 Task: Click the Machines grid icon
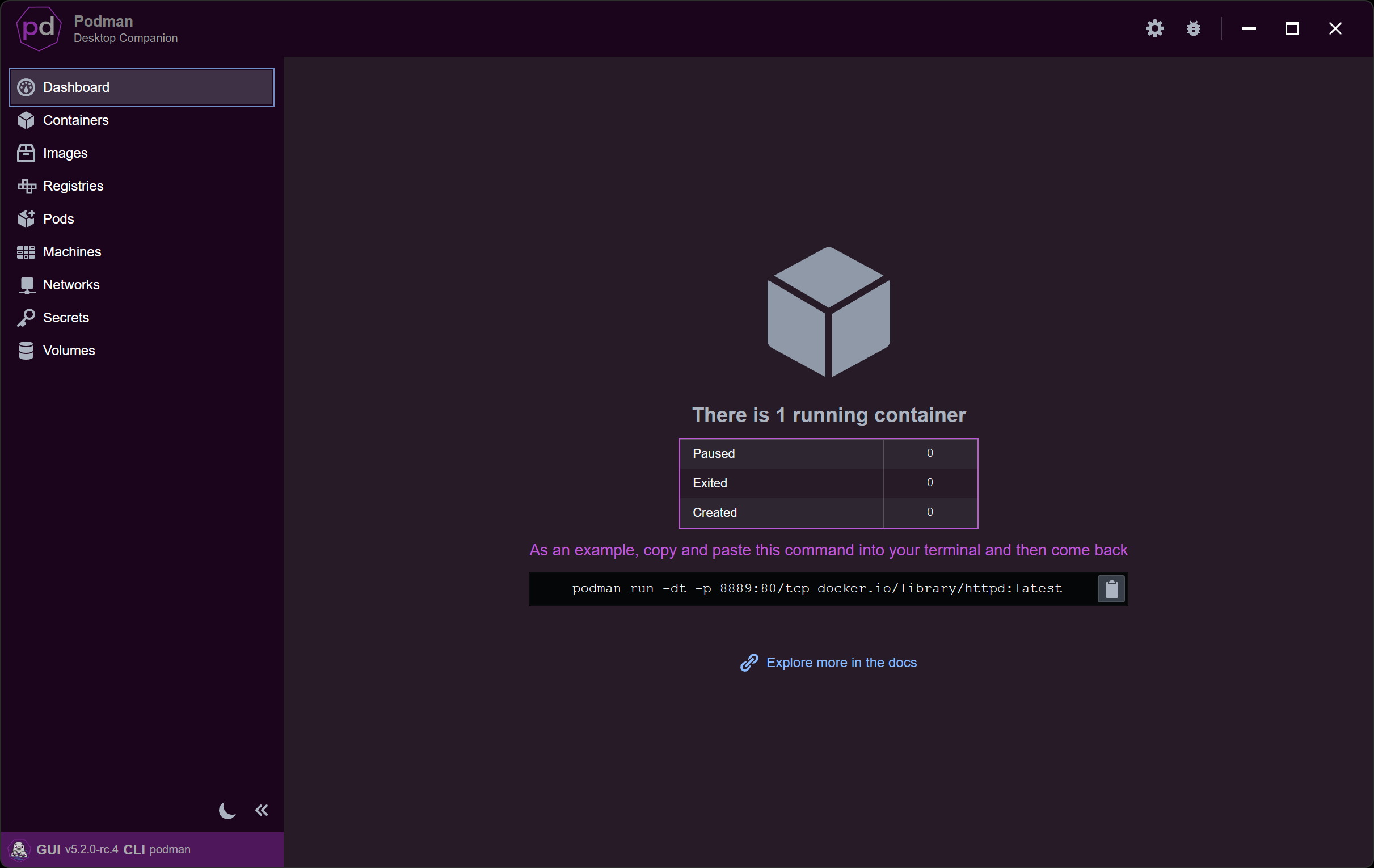[26, 252]
